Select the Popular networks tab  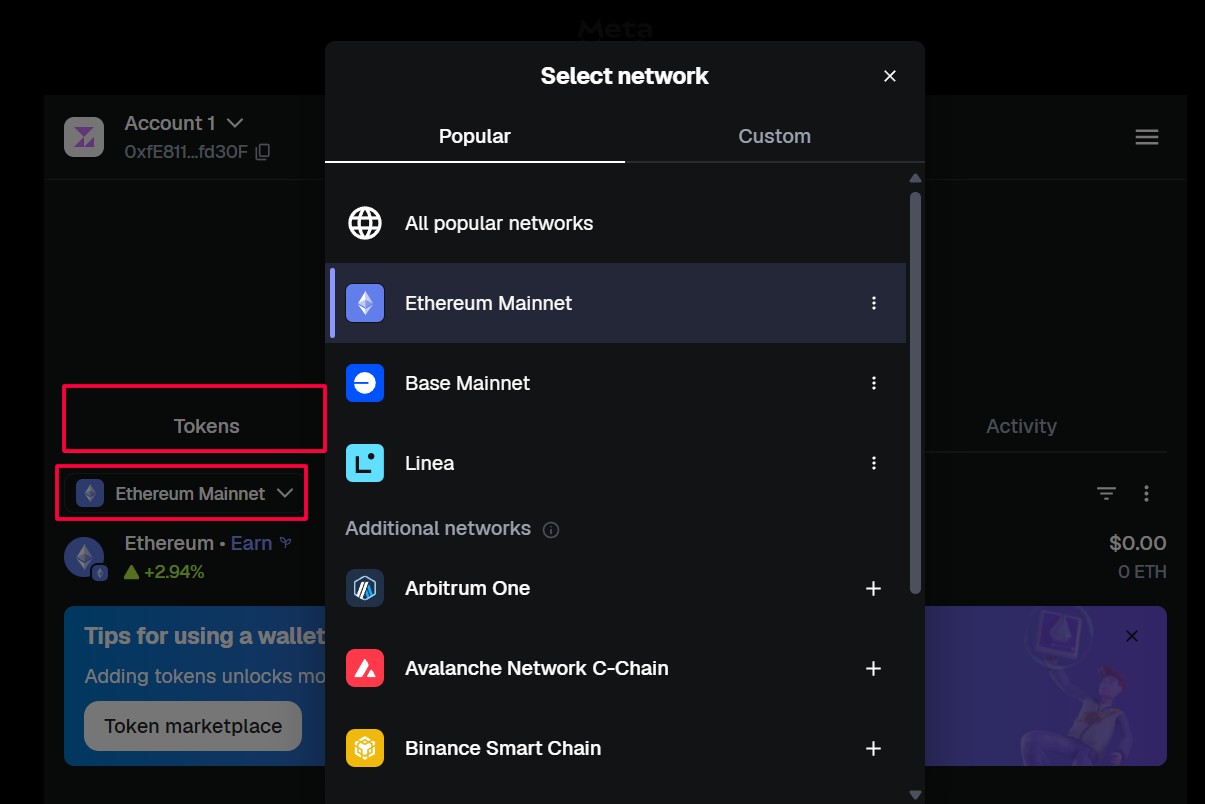(x=475, y=136)
